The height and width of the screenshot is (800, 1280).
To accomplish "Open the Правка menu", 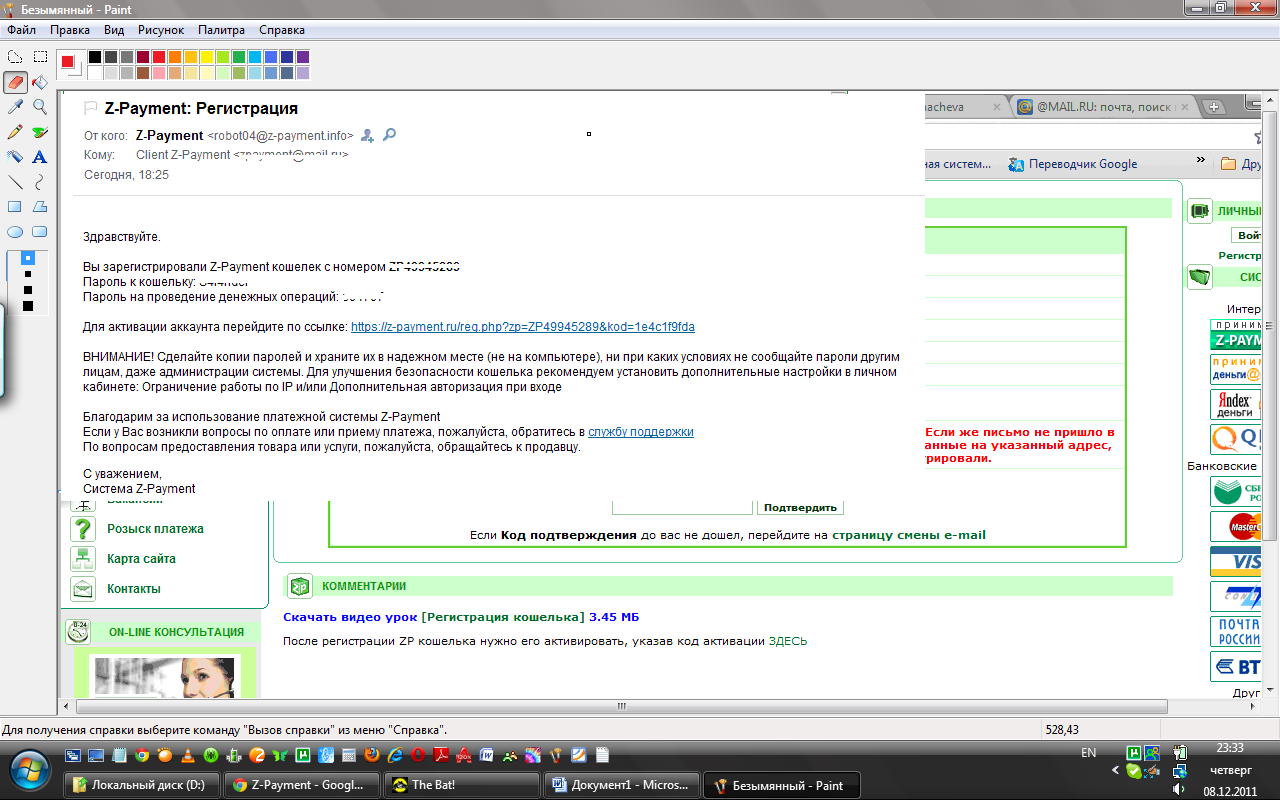I will pos(69,30).
